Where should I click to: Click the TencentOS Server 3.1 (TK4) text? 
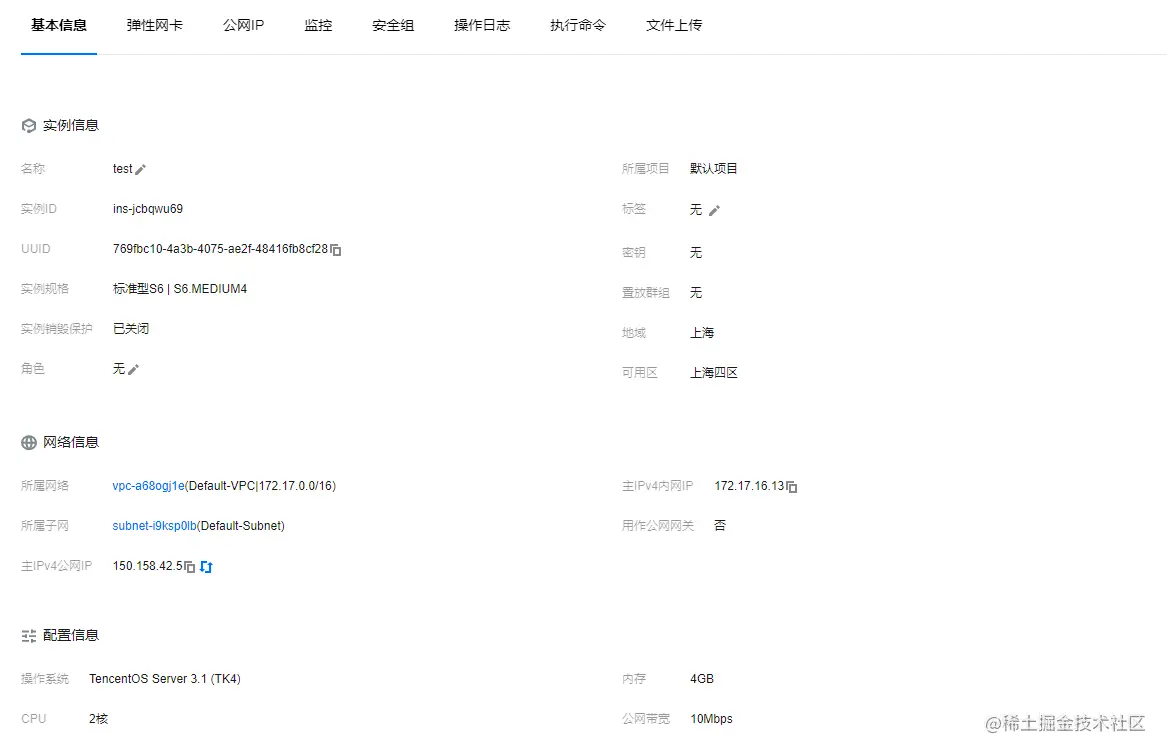(x=164, y=678)
